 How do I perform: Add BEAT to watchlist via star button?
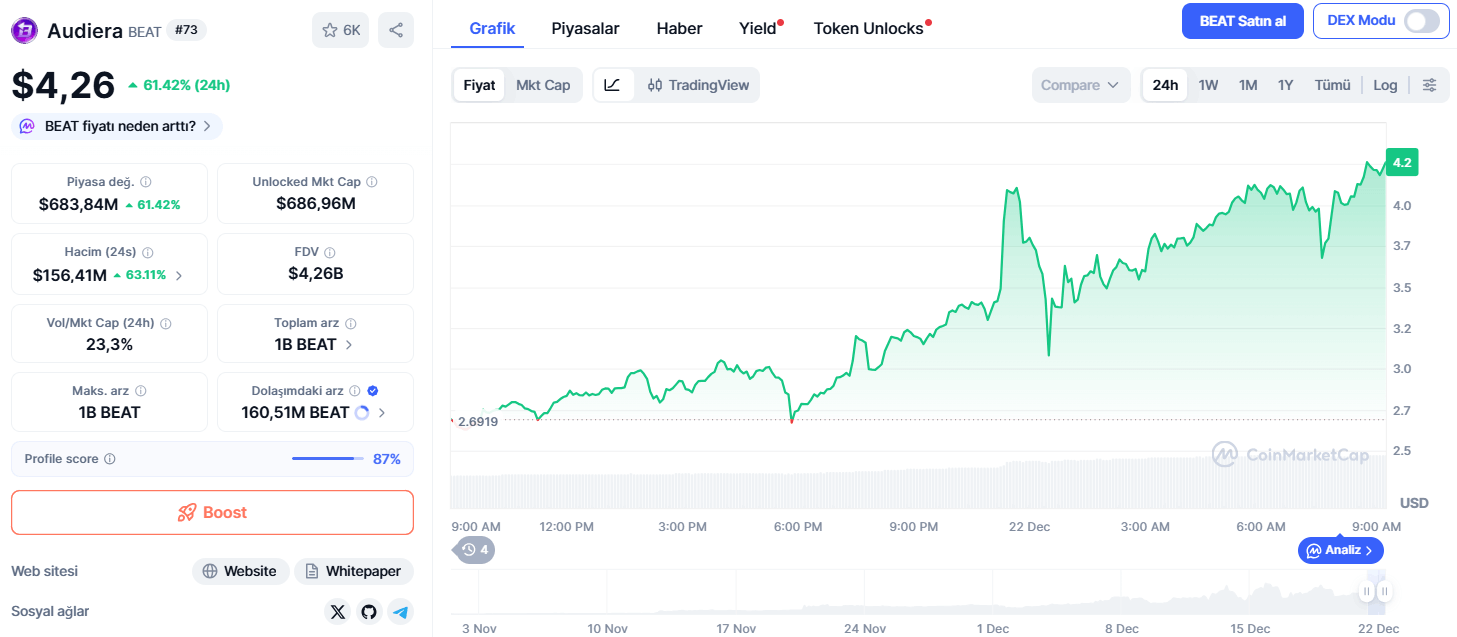[340, 30]
